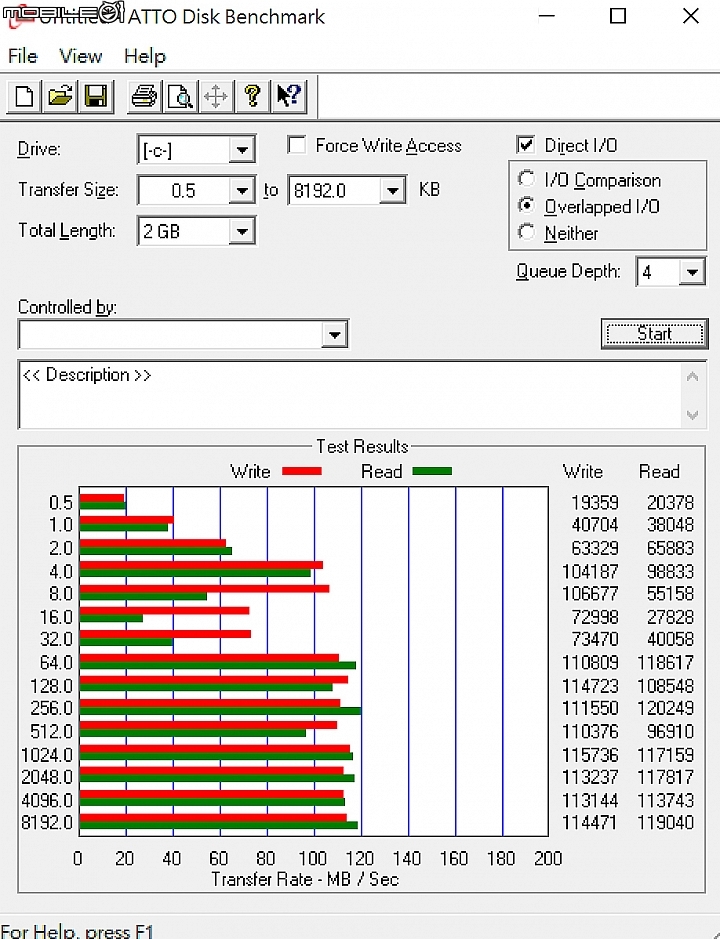Click the Write value 115736
Viewport: 720px width, 939px height.
(590, 755)
